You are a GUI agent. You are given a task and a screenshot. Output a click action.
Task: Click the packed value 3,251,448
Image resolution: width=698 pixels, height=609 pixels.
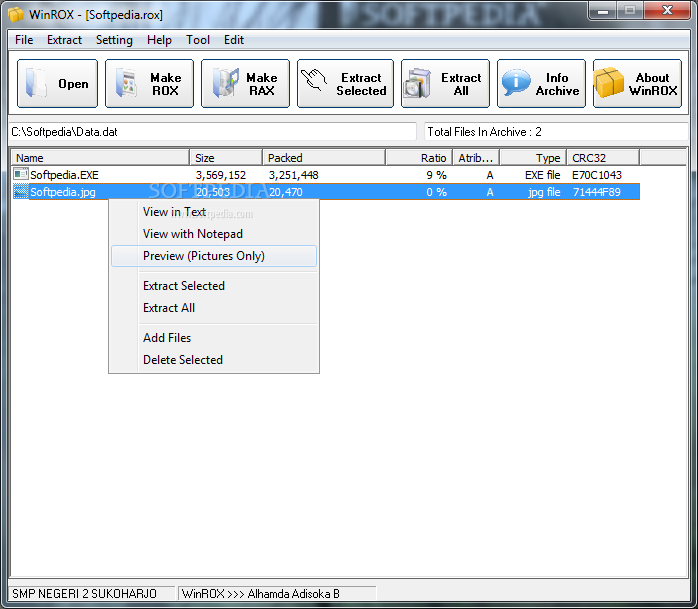(x=293, y=175)
